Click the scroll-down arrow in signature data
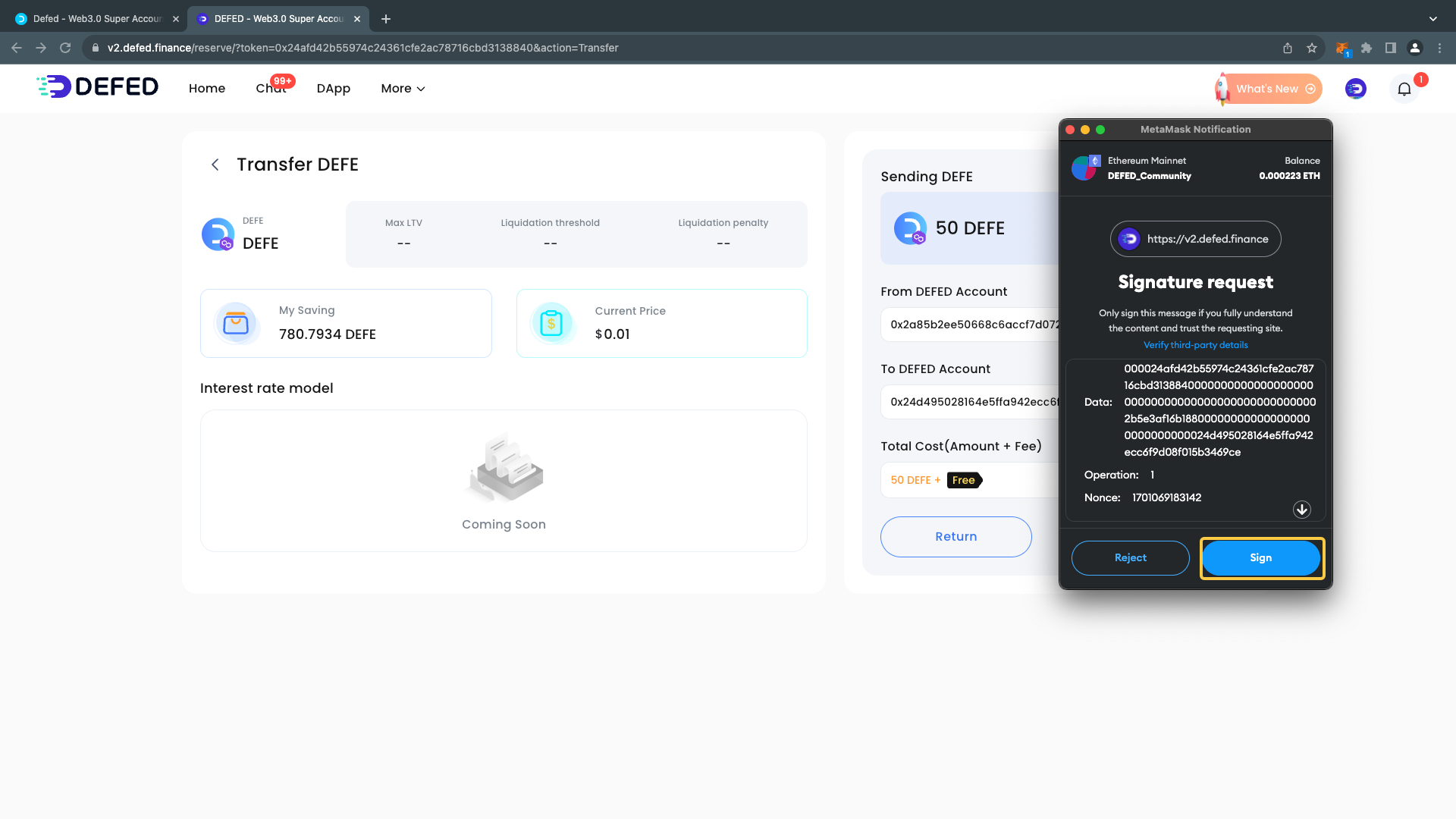The width and height of the screenshot is (1456, 819). (x=1301, y=510)
